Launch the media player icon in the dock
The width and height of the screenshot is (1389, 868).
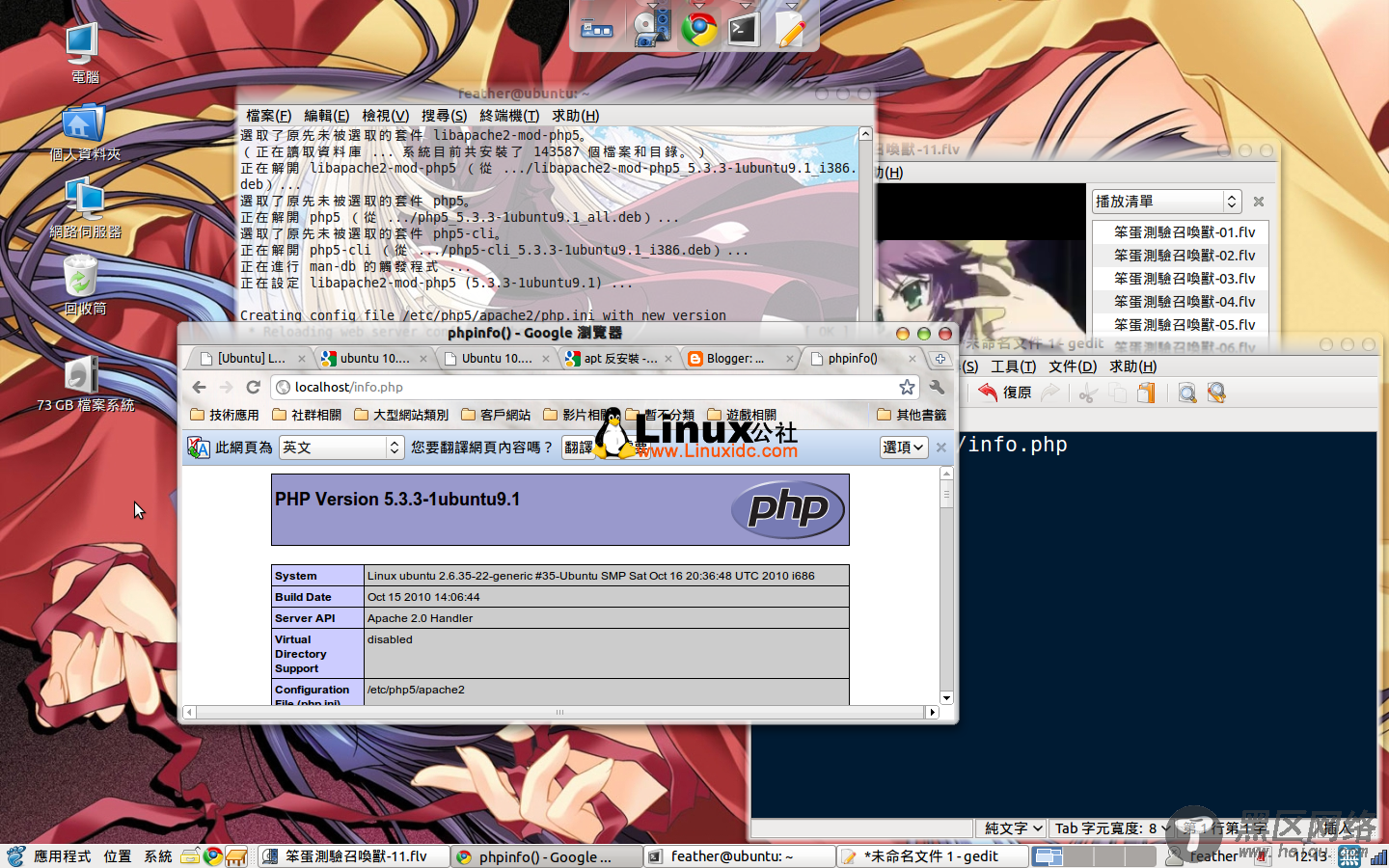coord(652,28)
